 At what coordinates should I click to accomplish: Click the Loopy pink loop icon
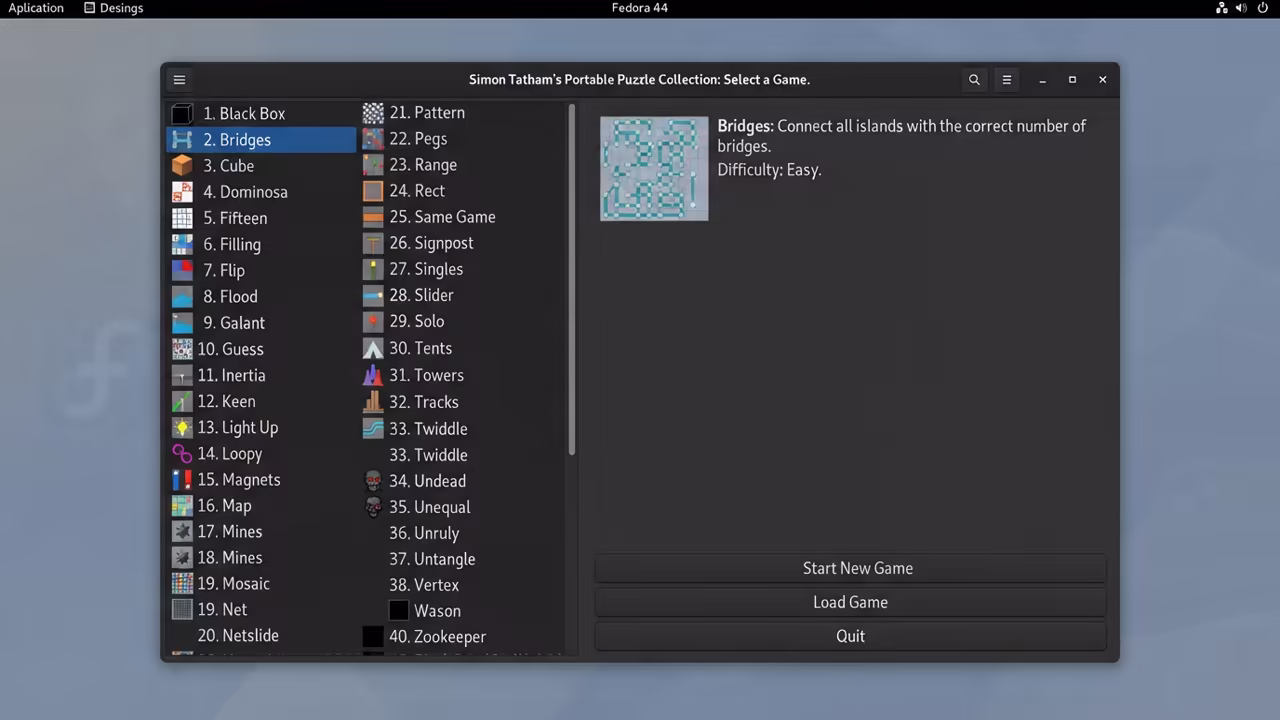(182, 453)
